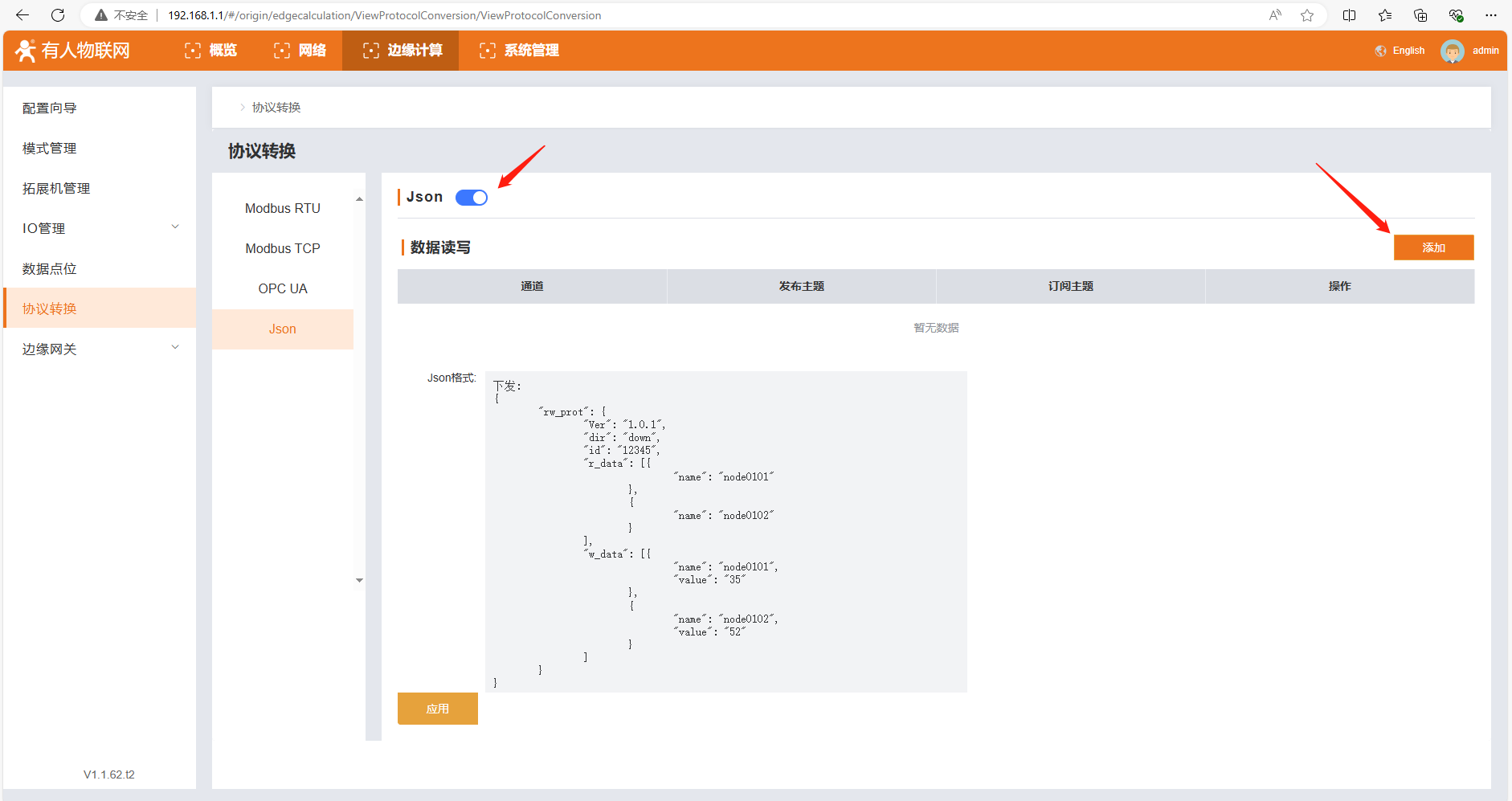Click the admin user avatar icon
Image resolution: width=1512 pixels, height=801 pixels.
point(1452,51)
